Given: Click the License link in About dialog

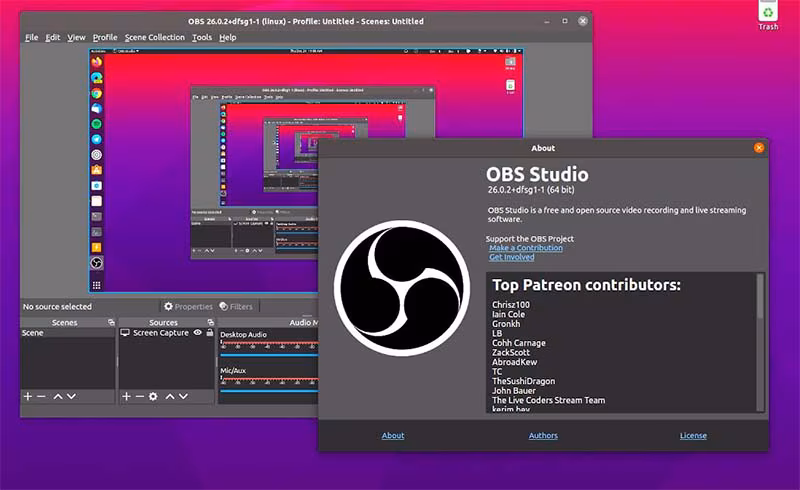Looking at the screenshot, I should coord(693,435).
